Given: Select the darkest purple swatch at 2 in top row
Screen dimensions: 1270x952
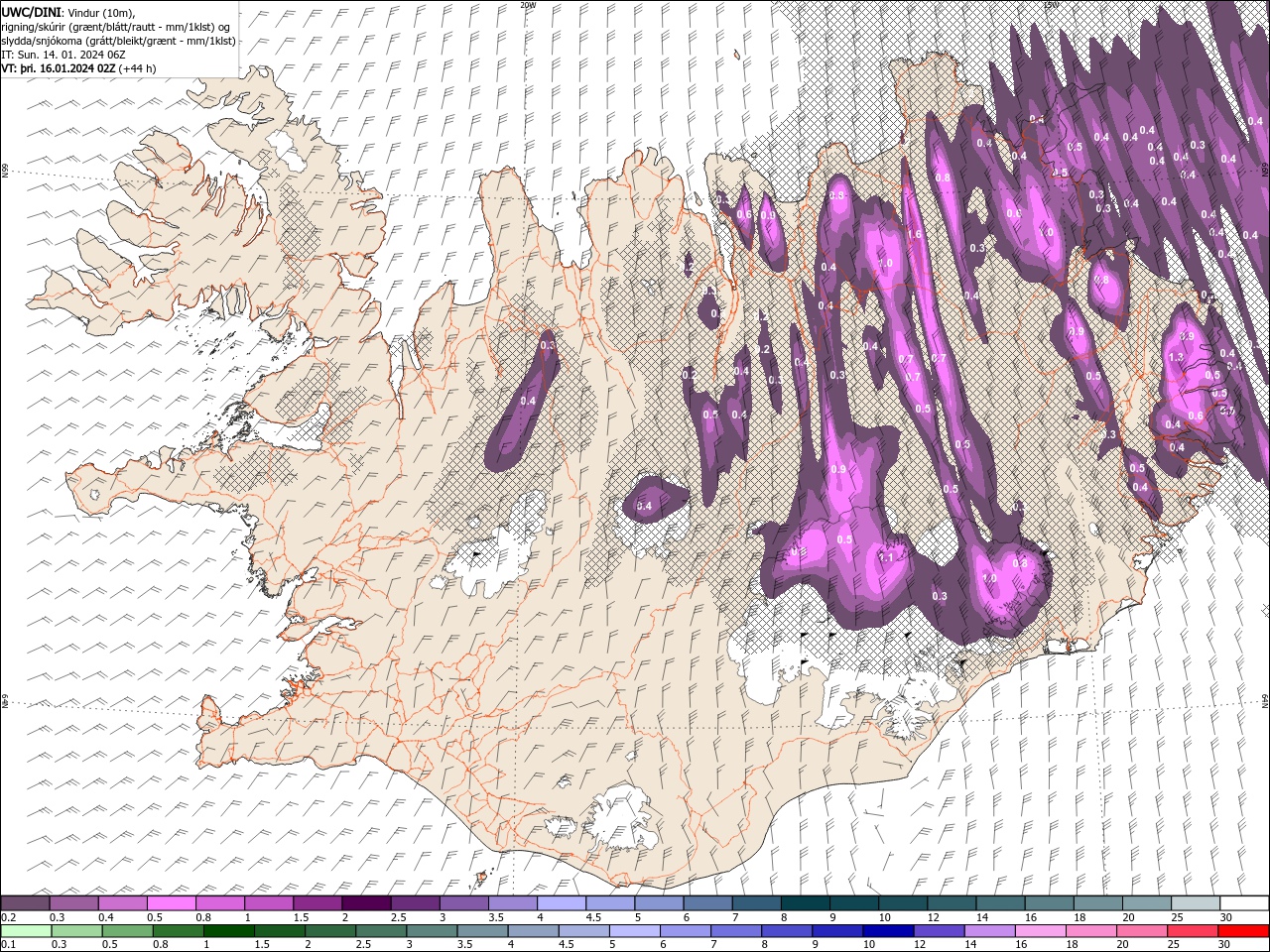Looking at the screenshot, I should (x=365, y=903).
